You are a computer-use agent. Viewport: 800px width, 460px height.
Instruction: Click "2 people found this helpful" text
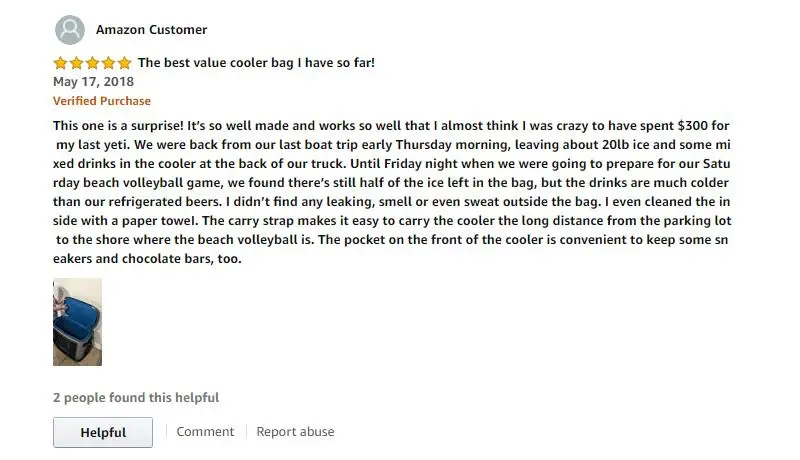pos(136,397)
